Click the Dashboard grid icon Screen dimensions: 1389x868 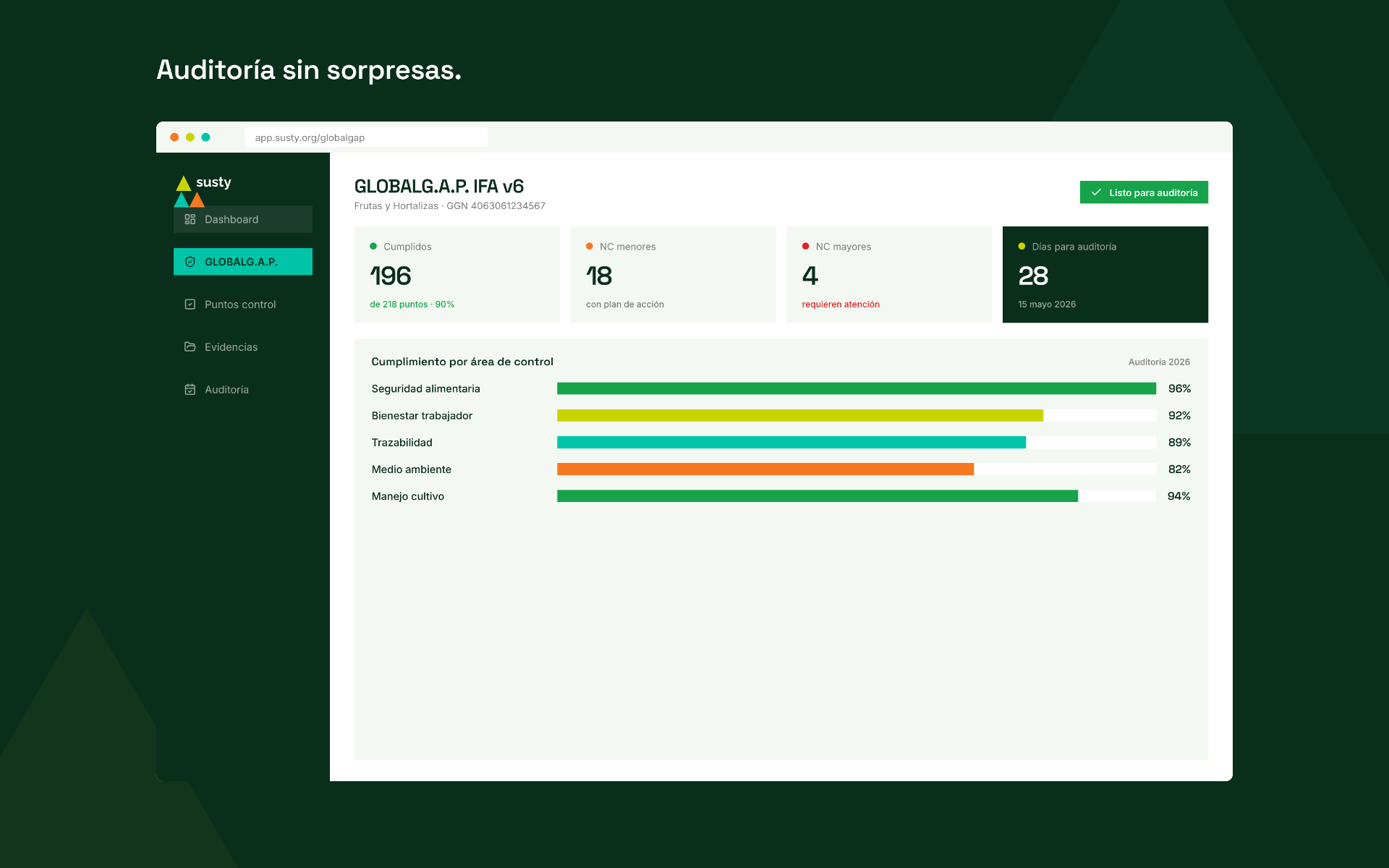190,219
